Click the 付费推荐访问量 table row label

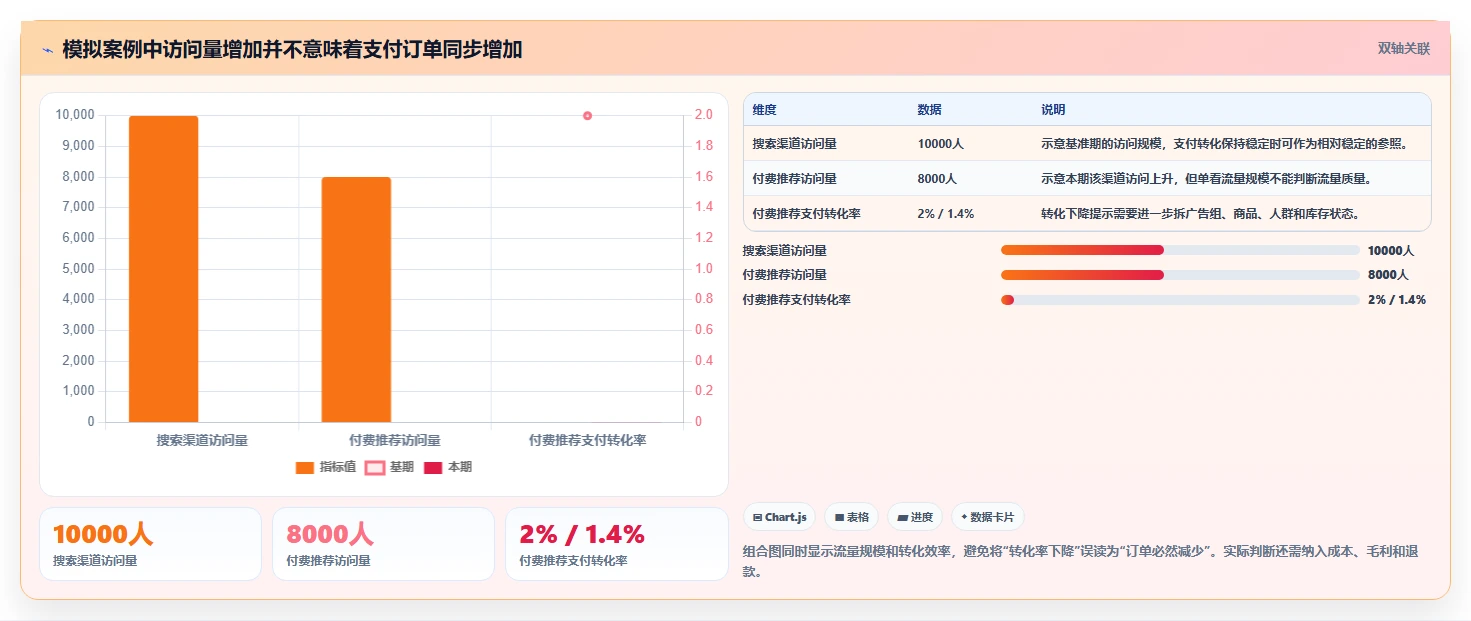pyautogui.click(x=794, y=179)
